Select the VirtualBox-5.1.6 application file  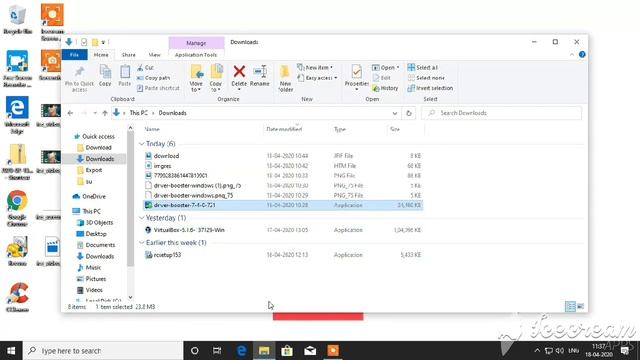tap(283, 230)
